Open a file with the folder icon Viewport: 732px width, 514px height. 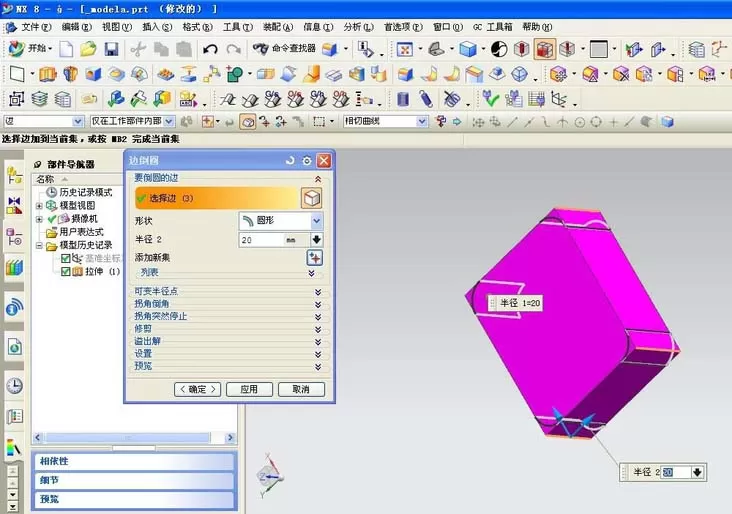[88, 49]
